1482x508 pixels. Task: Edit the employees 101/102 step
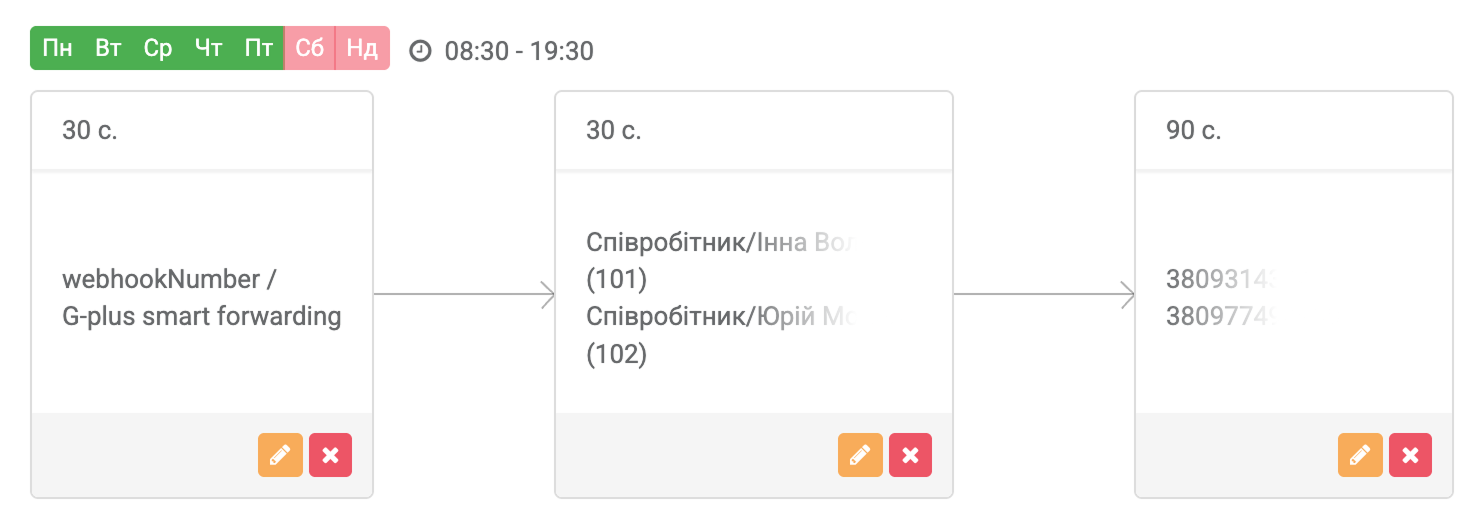click(860, 455)
